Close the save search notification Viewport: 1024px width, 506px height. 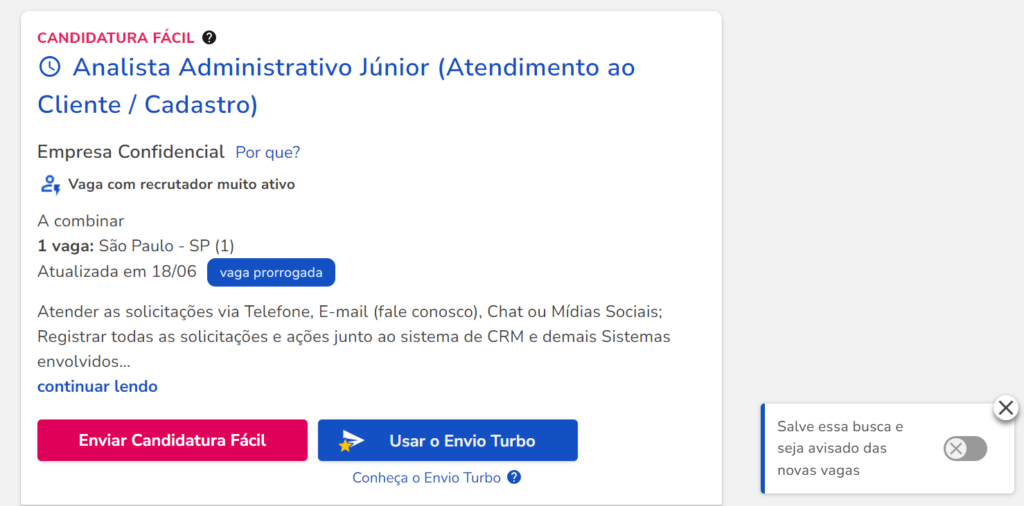(1006, 408)
